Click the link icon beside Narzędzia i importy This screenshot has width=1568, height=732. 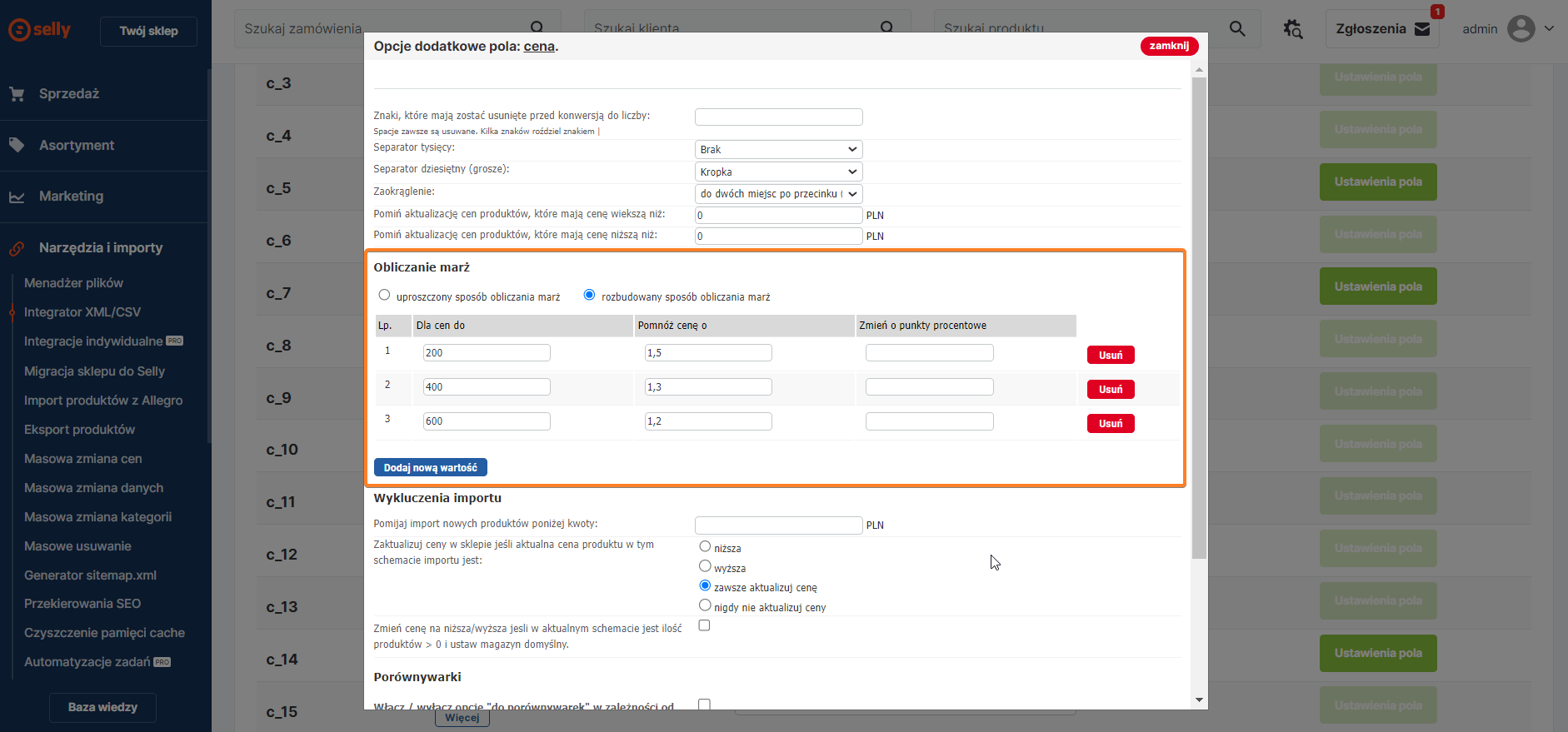coord(17,248)
